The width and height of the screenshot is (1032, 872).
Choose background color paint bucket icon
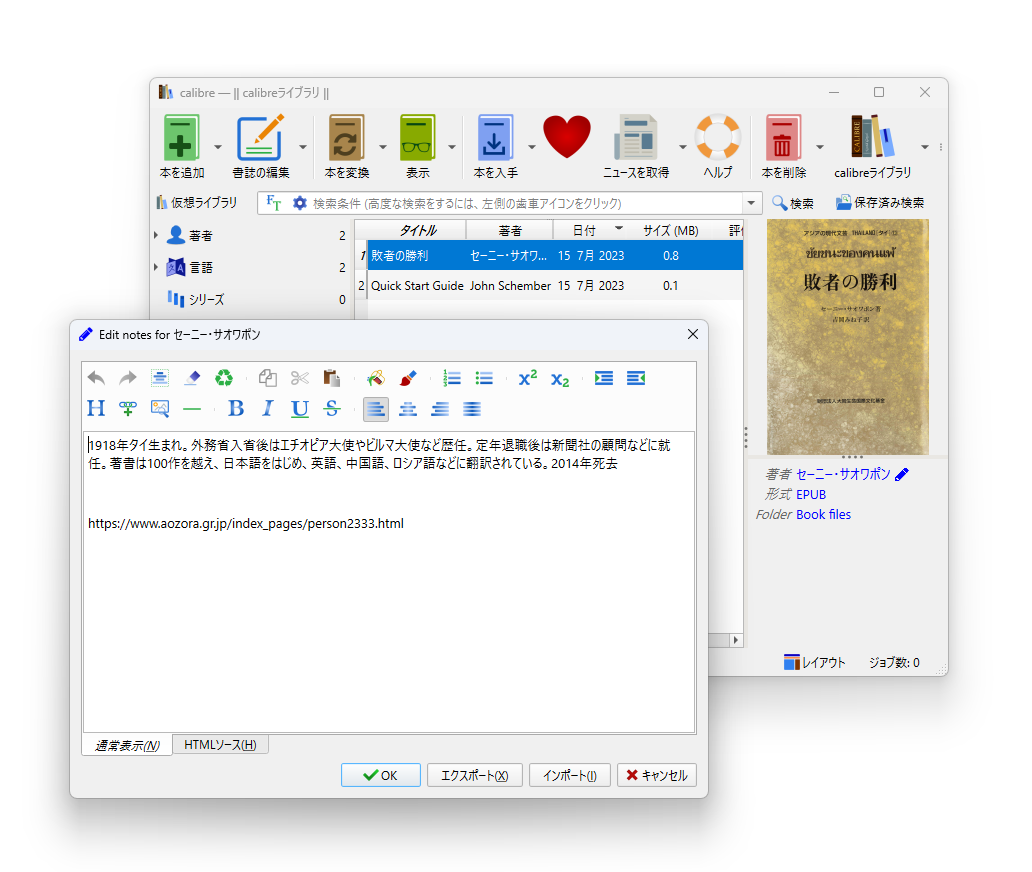[376, 378]
